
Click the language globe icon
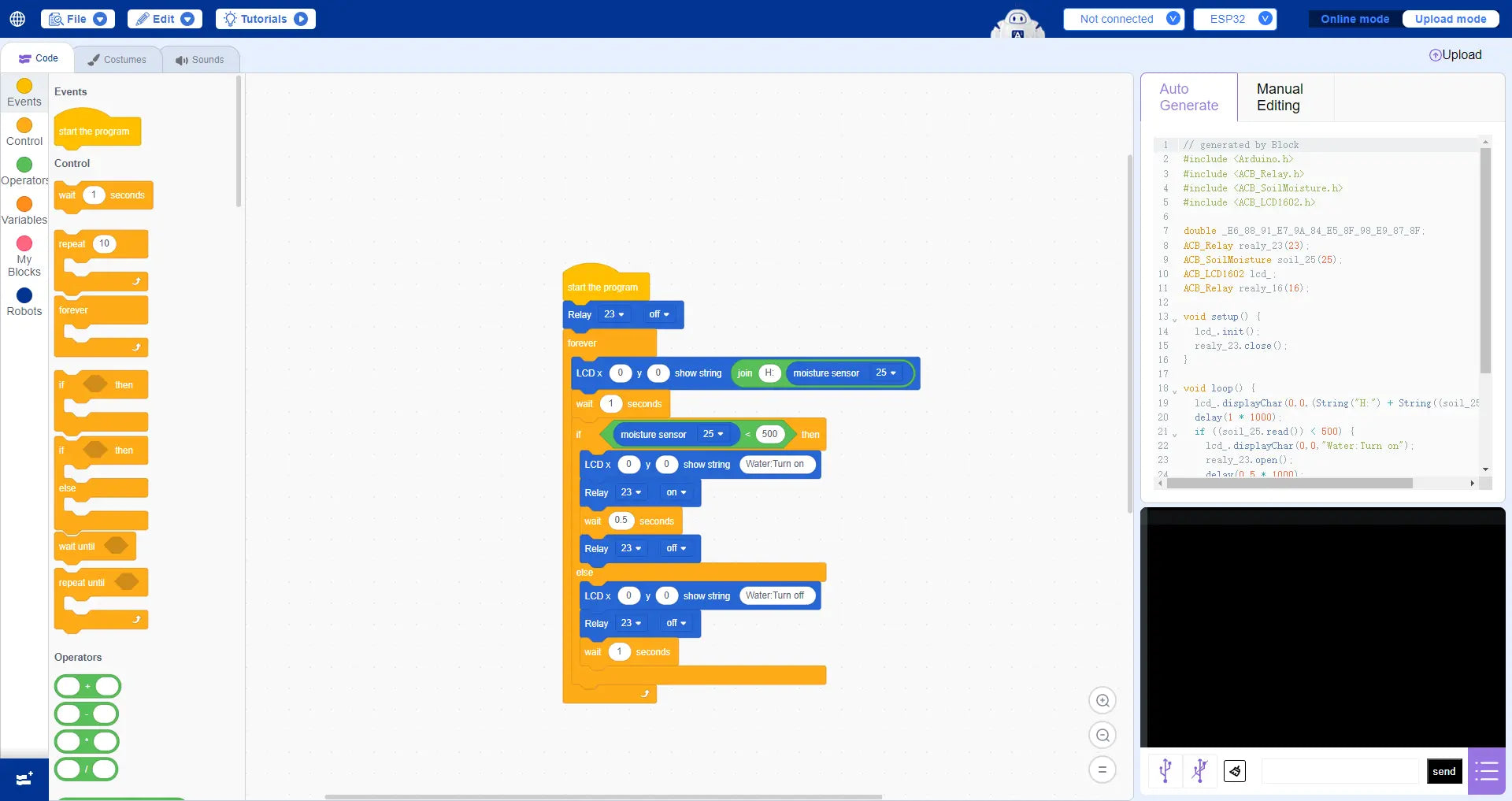tap(17, 18)
